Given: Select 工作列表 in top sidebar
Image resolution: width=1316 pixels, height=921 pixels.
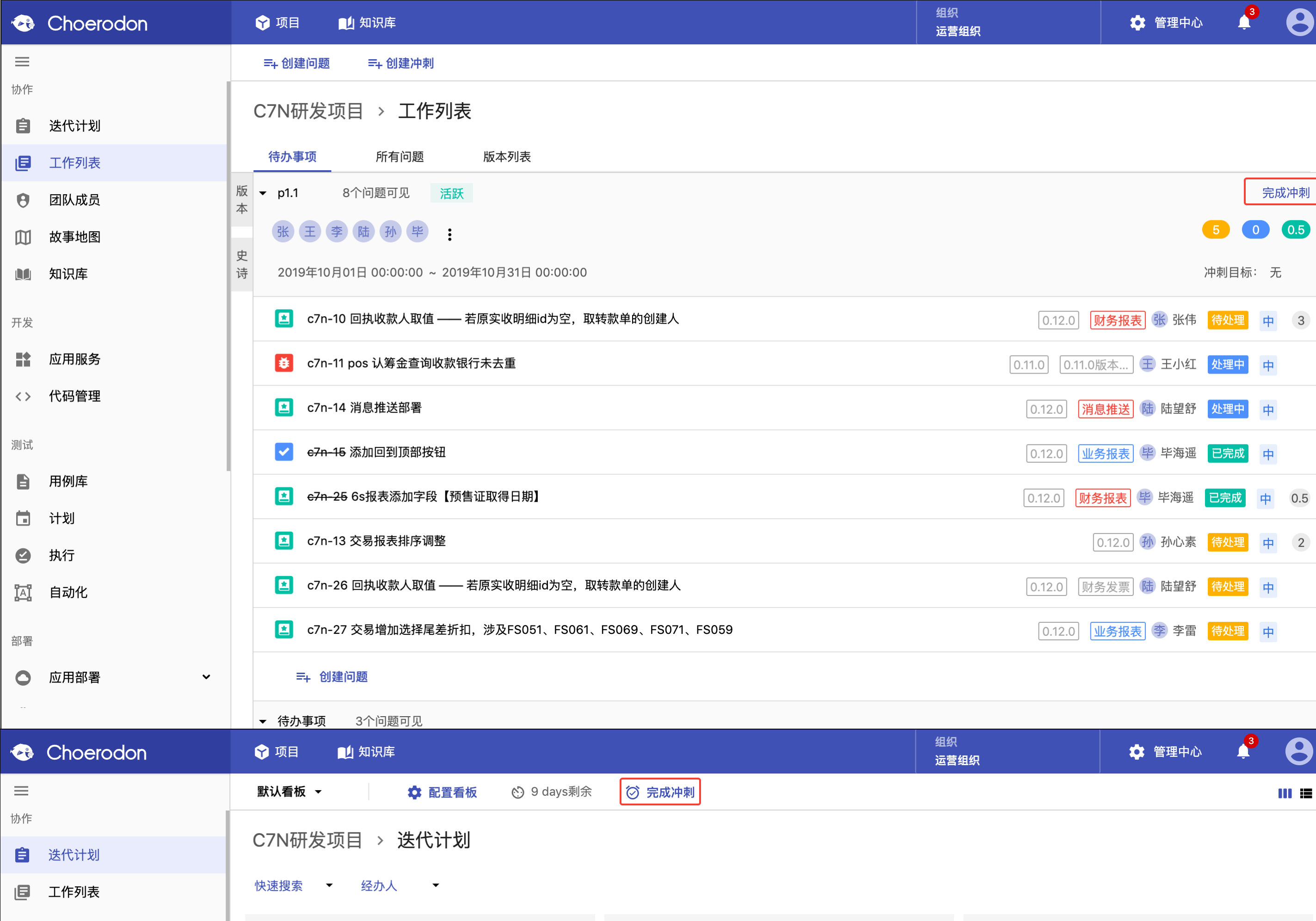Looking at the screenshot, I should point(115,163).
